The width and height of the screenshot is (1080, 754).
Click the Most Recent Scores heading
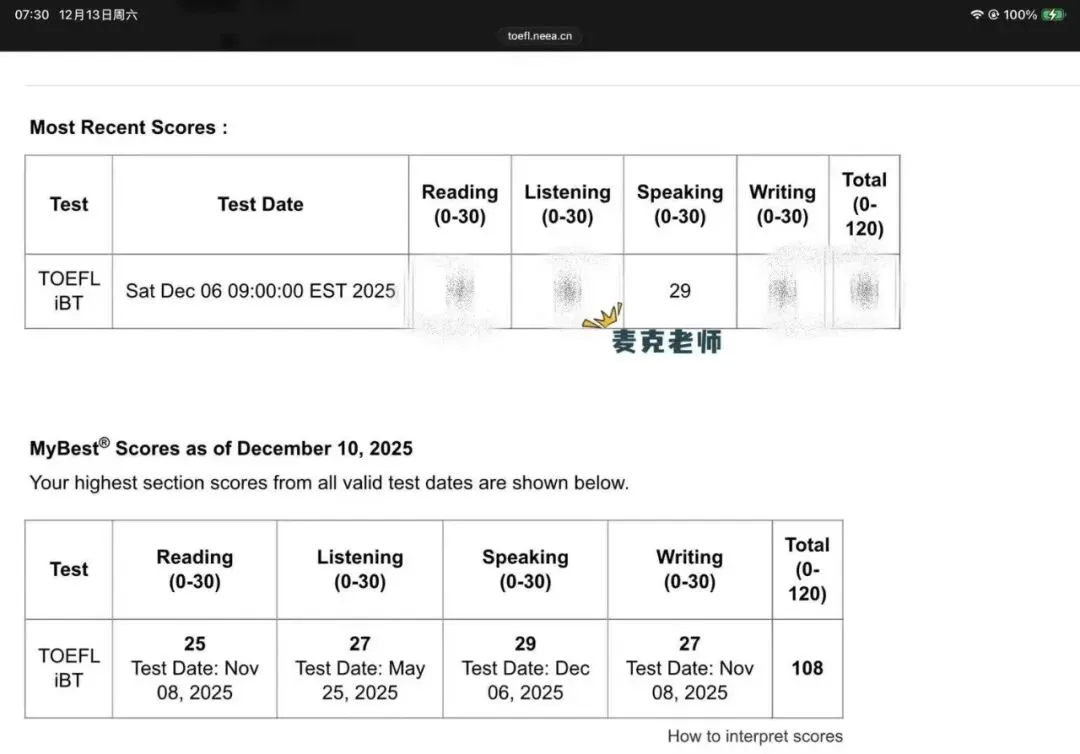[x=128, y=127]
